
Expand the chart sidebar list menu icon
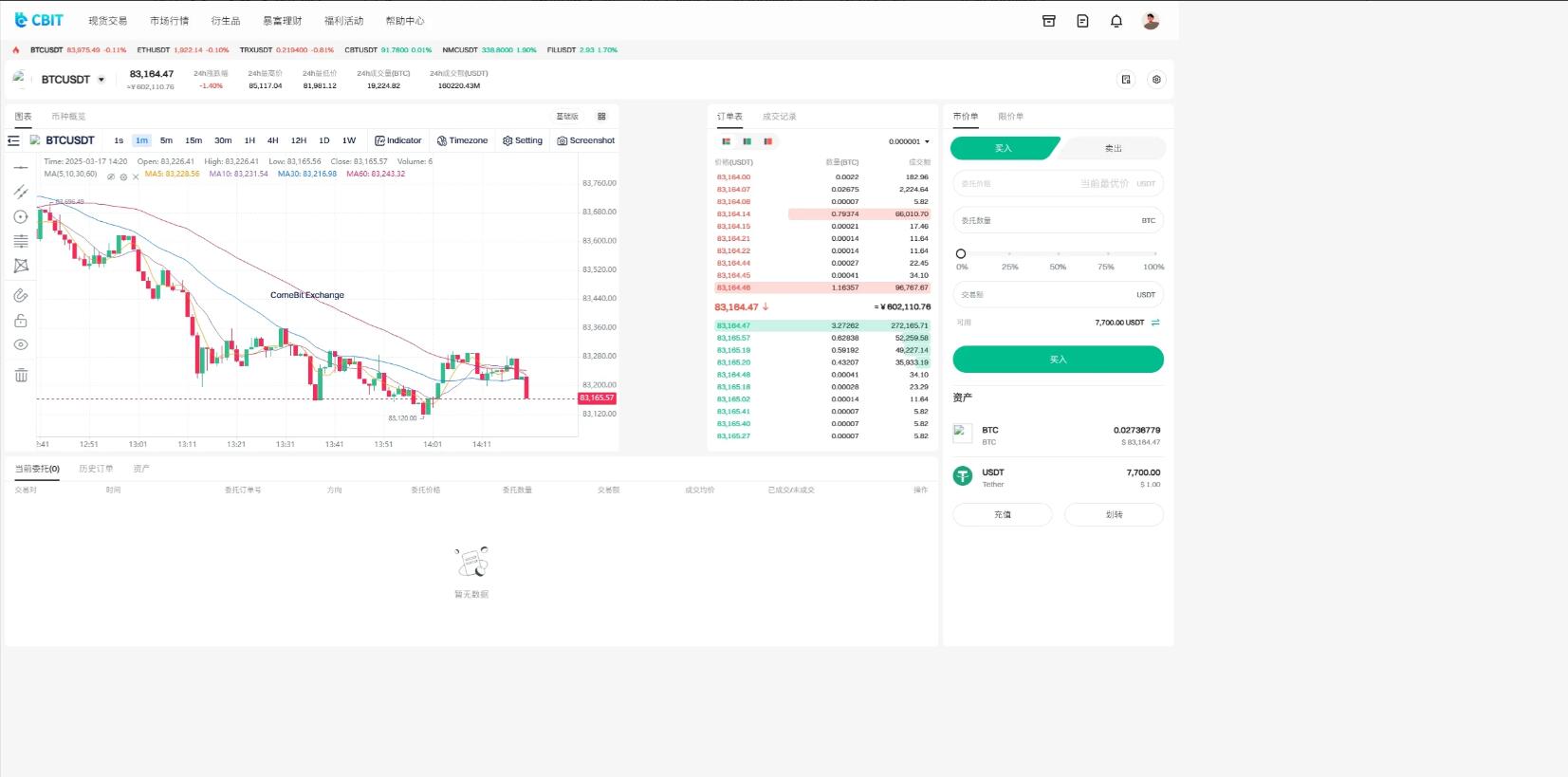13,140
